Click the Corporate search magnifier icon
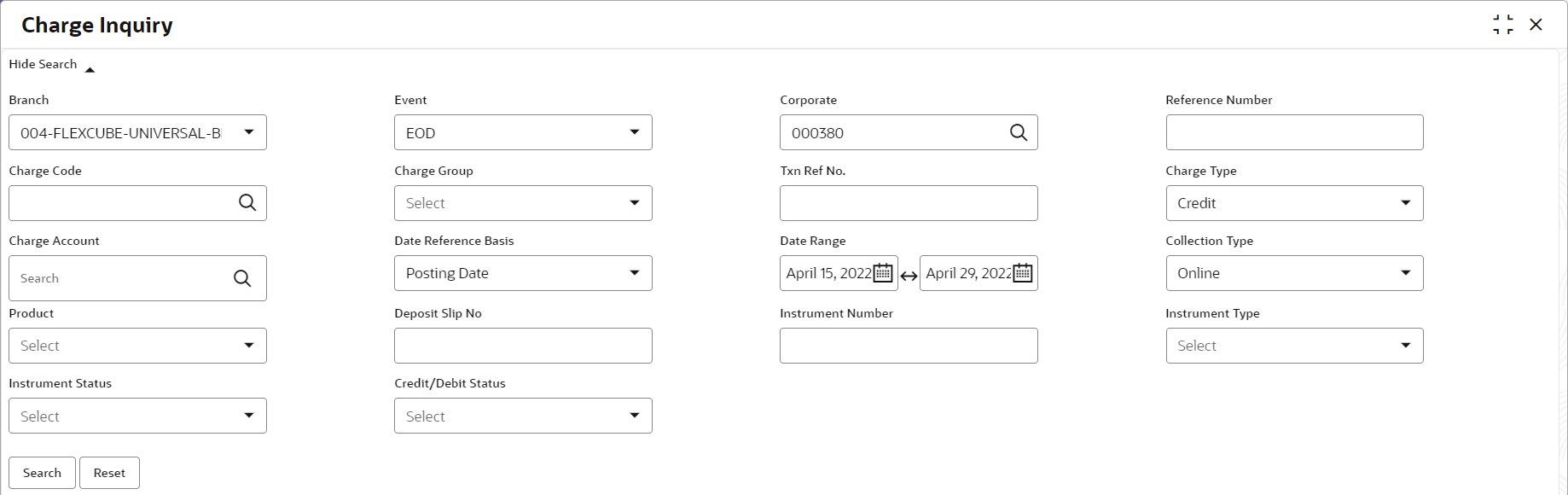Image resolution: width=1568 pixels, height=495 pixels. (1018, 132)
